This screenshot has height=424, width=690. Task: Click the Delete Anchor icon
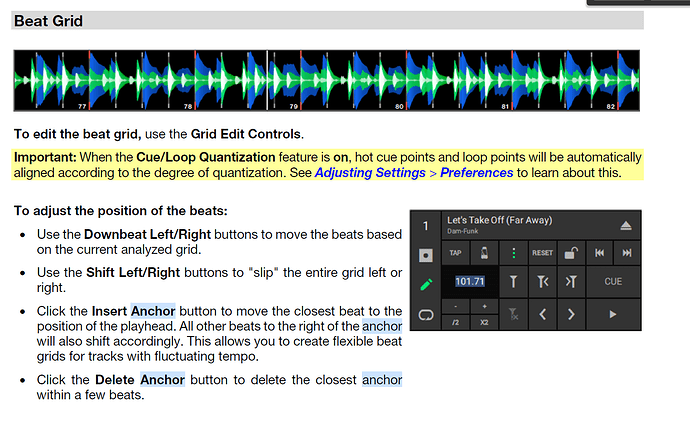pyautogui.click(x=514, y=314)
